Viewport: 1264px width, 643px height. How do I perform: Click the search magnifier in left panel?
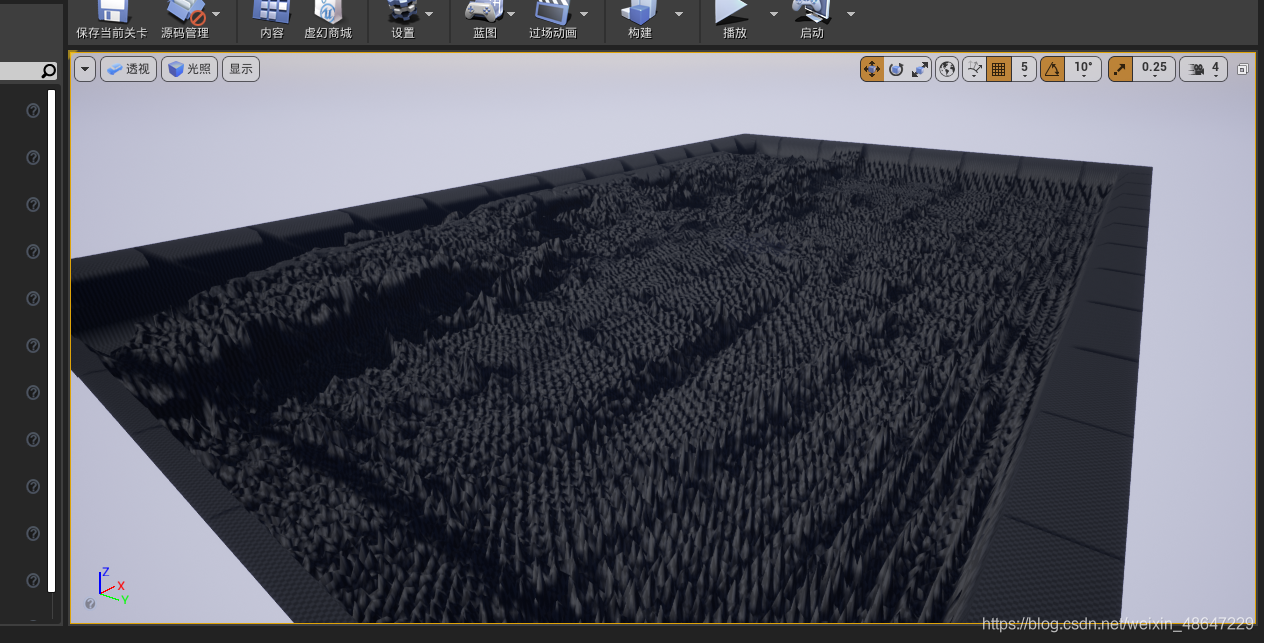click(48, 71)
